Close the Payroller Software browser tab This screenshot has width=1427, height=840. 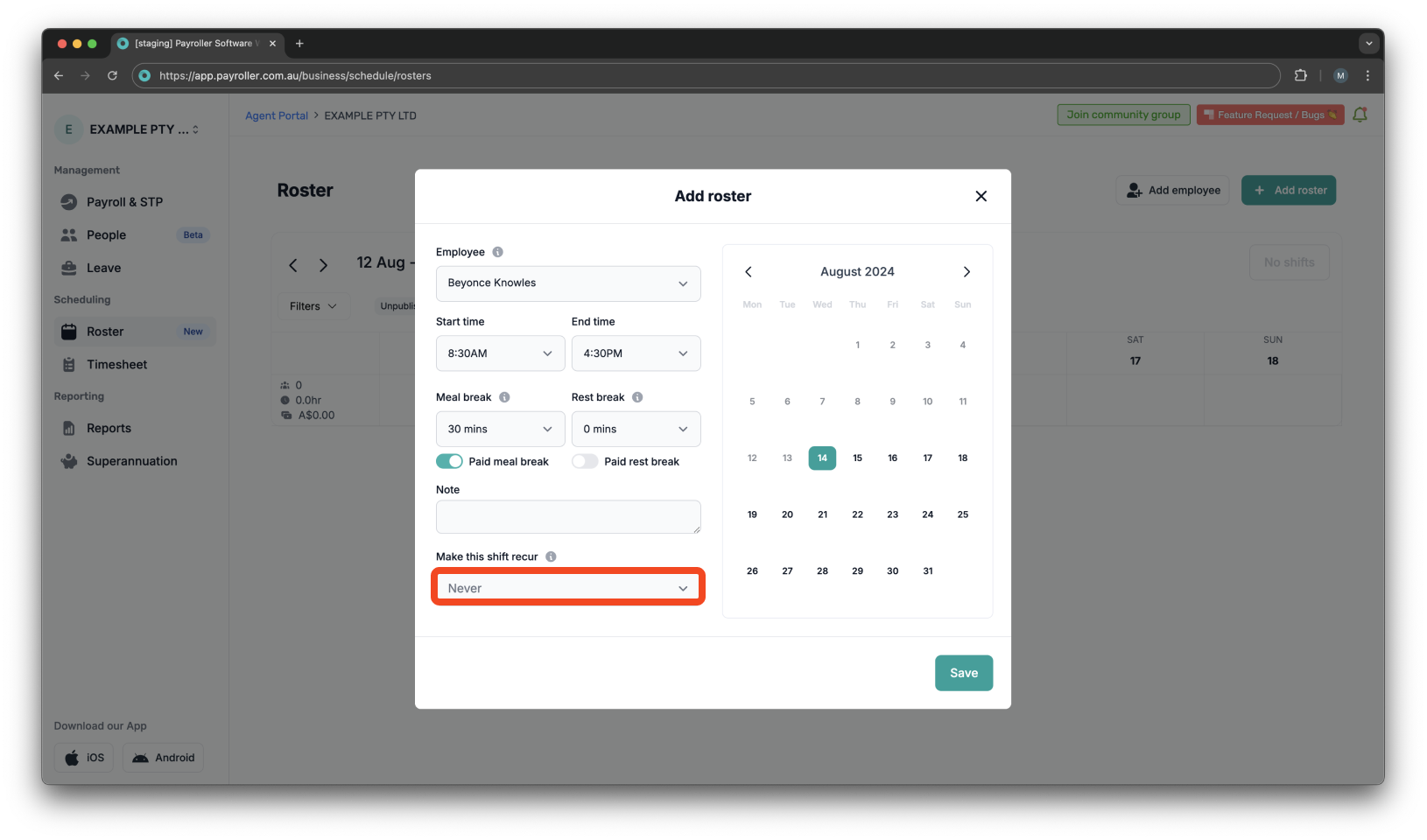(x=272, y=44)
